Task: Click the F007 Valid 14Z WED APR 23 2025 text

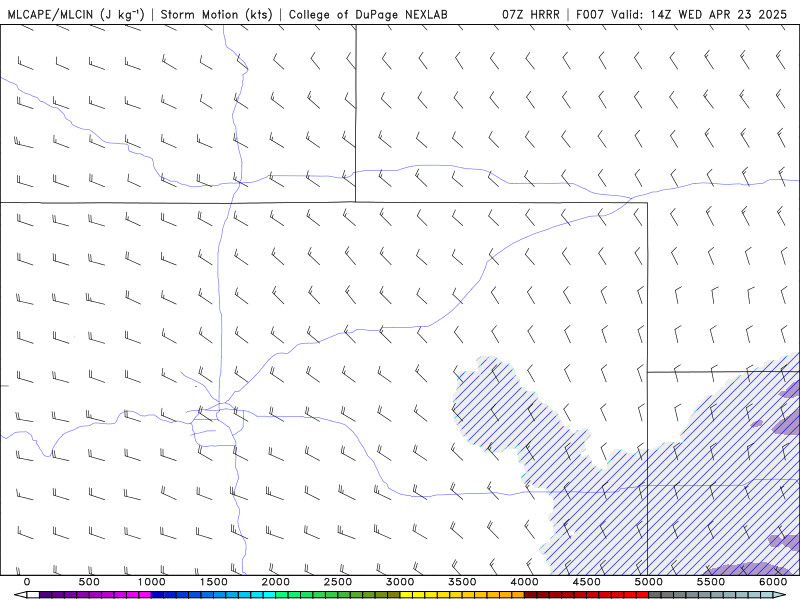Action: click(x=681, y=14)
